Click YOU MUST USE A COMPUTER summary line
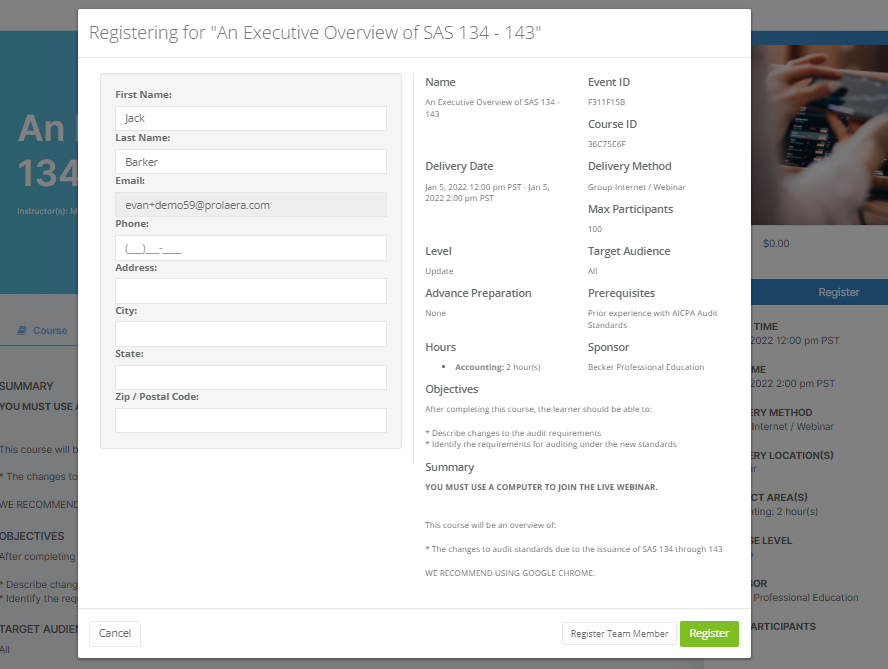 click(541, 487)
